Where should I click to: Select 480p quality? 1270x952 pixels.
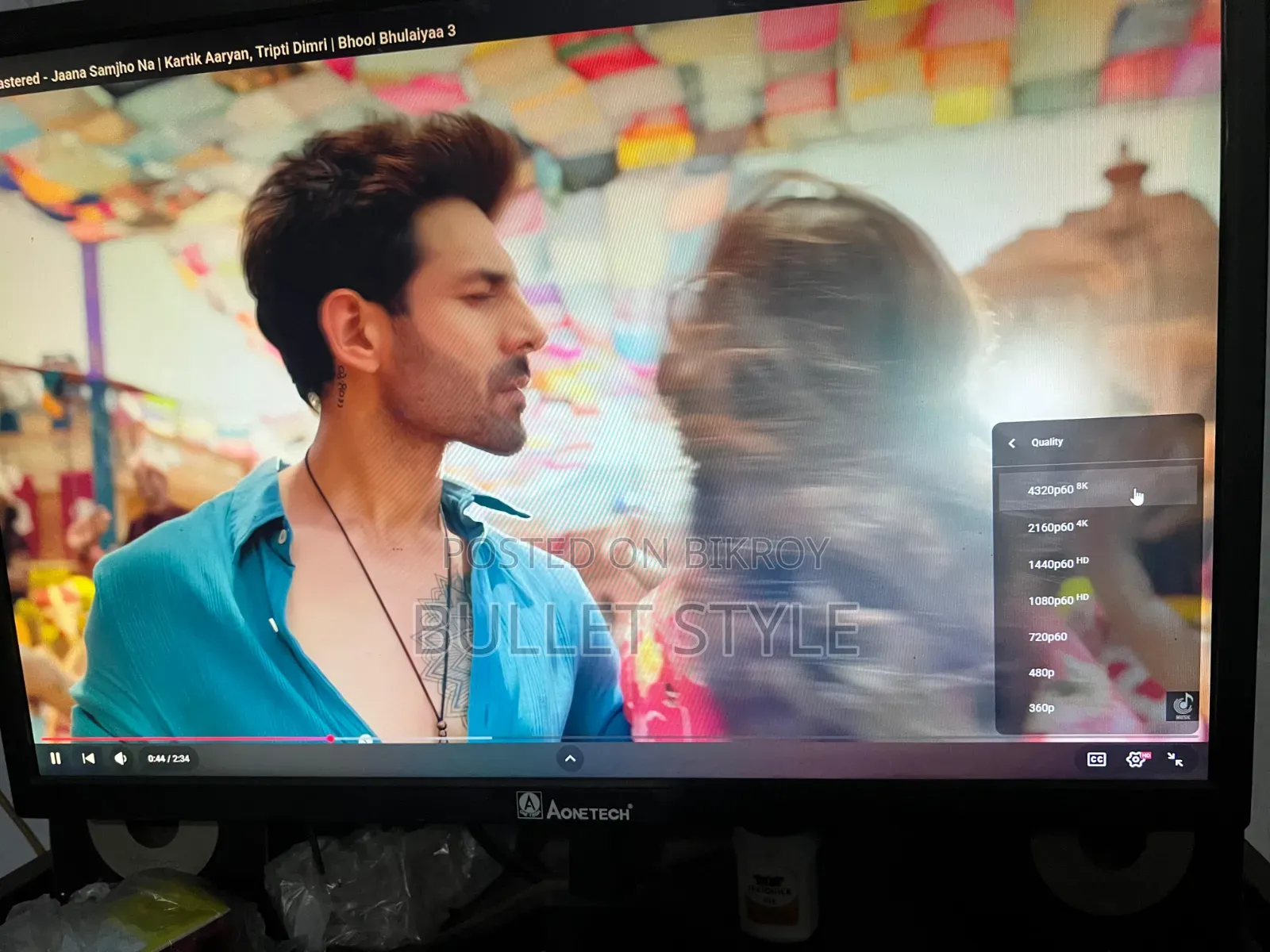click(1097, 672)
